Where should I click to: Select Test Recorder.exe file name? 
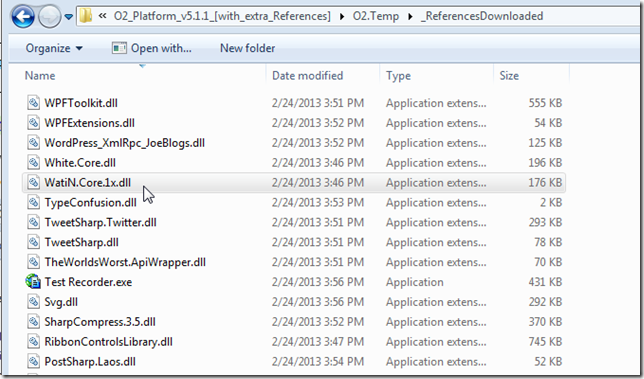(x=88, y=282)
